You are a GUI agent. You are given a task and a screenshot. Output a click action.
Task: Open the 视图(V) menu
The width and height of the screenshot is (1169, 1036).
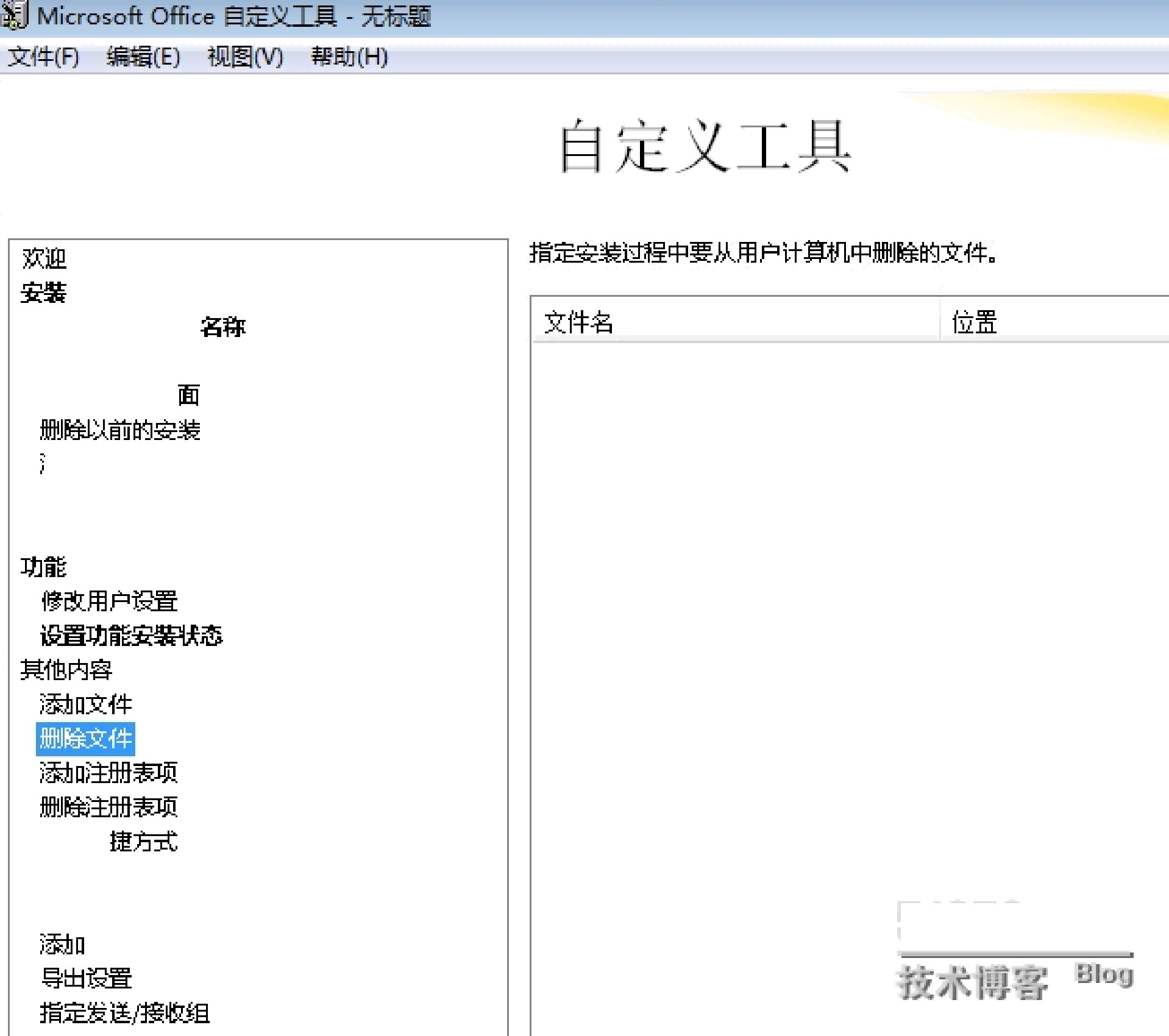(245, 57)
